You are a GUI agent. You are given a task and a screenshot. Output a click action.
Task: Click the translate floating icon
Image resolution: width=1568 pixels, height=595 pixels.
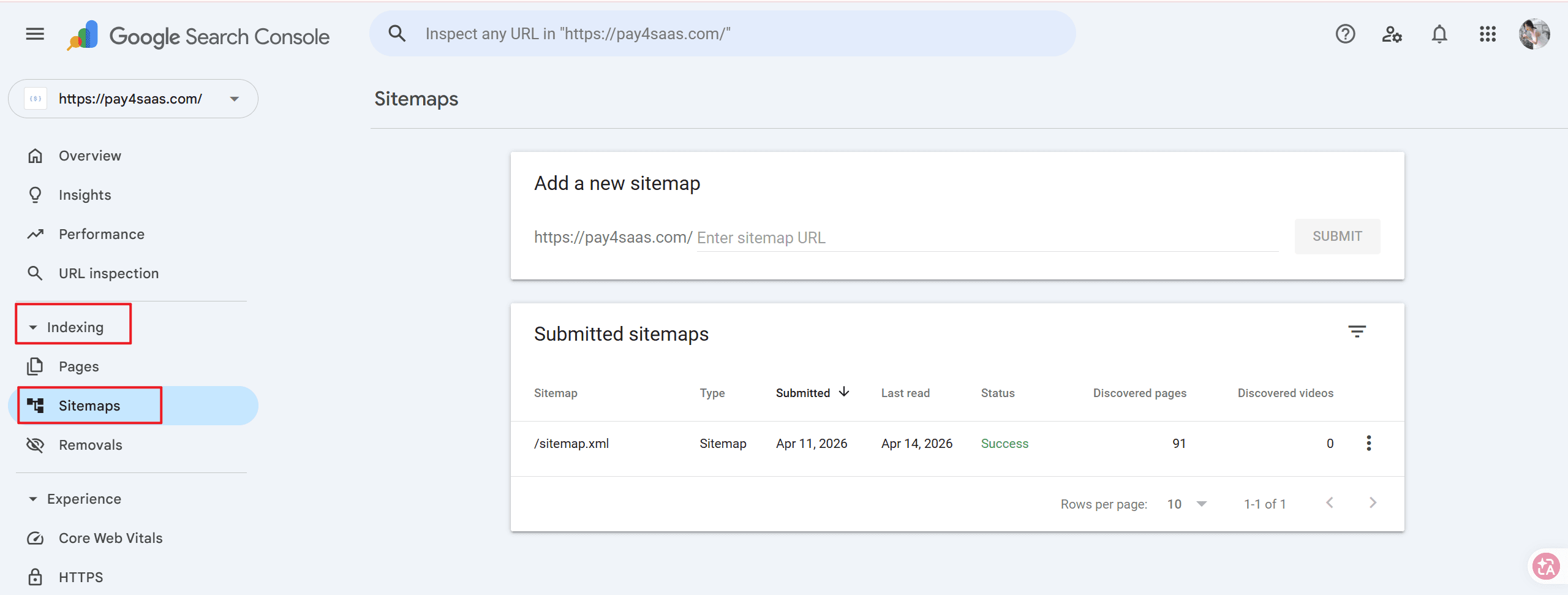(x=1545, y=567)
